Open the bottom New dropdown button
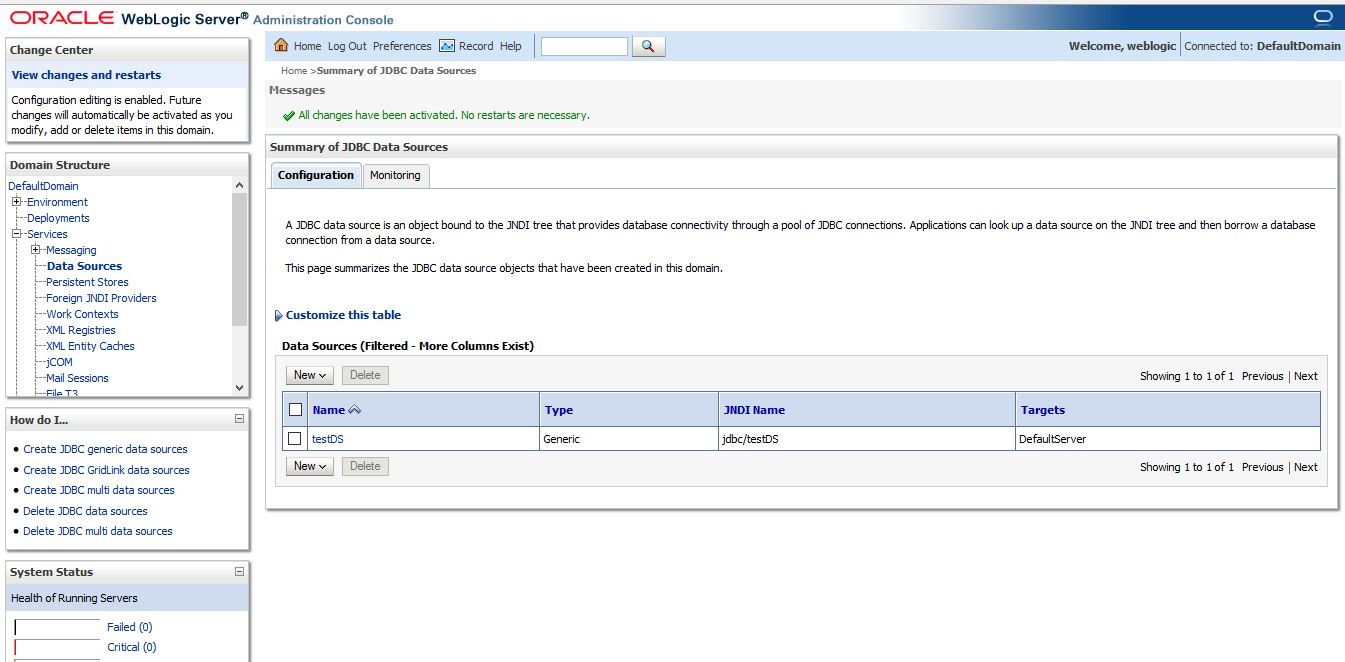Viewport: 1345px width, 662px height. (310, 466)
